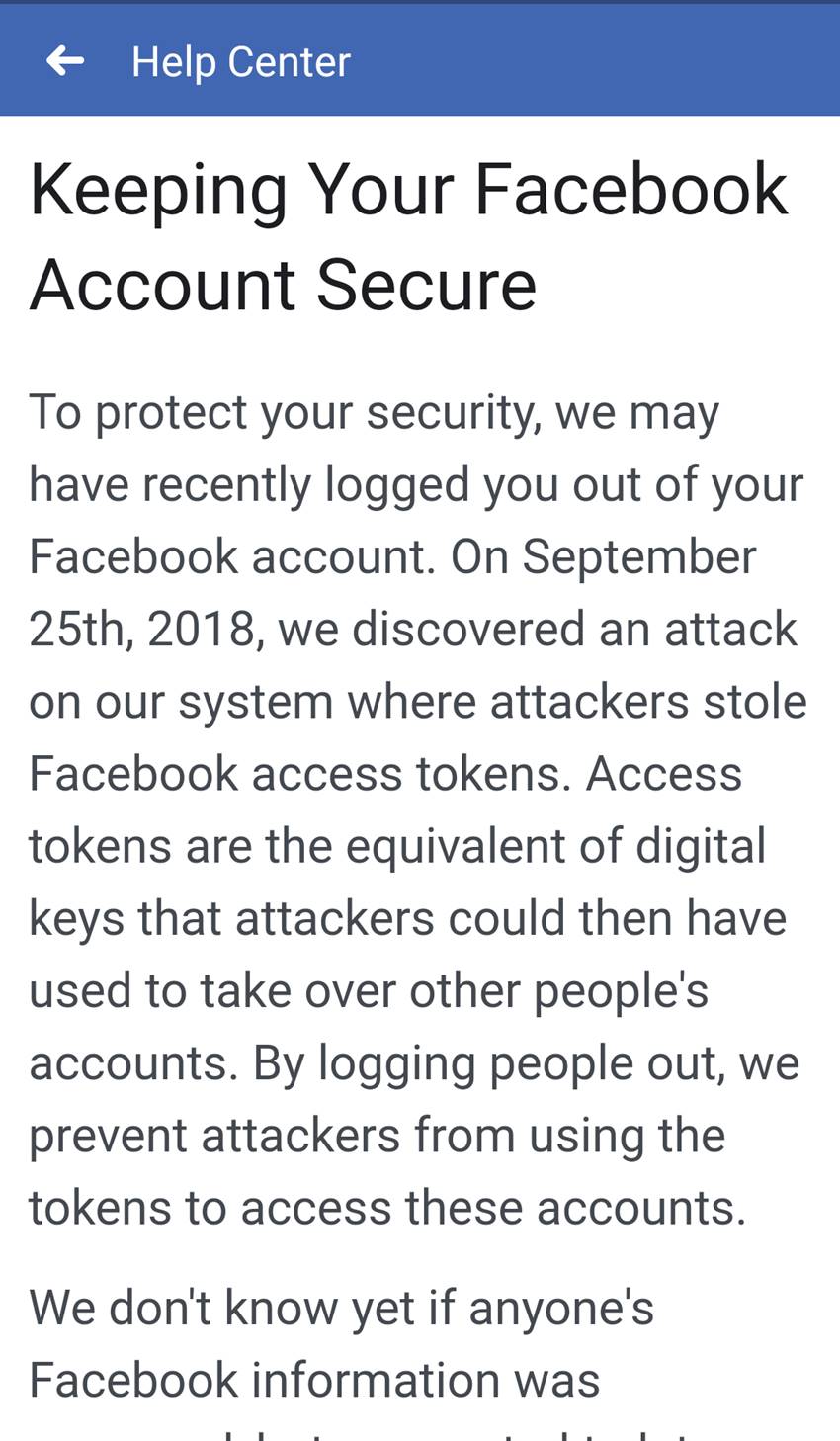Click the phrase 'To protect your security'

[x=285, y=411]
